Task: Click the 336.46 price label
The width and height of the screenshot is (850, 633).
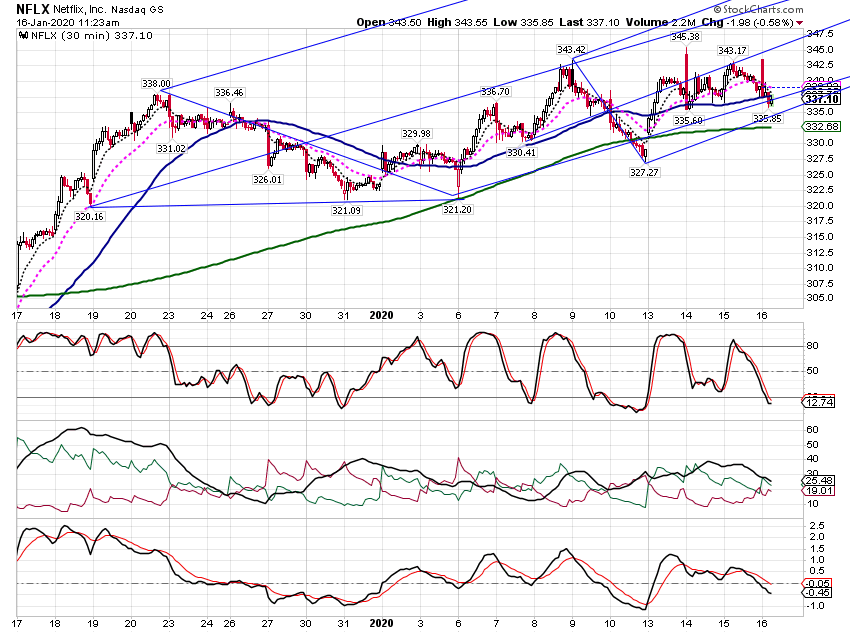Action: click(229, 93)
